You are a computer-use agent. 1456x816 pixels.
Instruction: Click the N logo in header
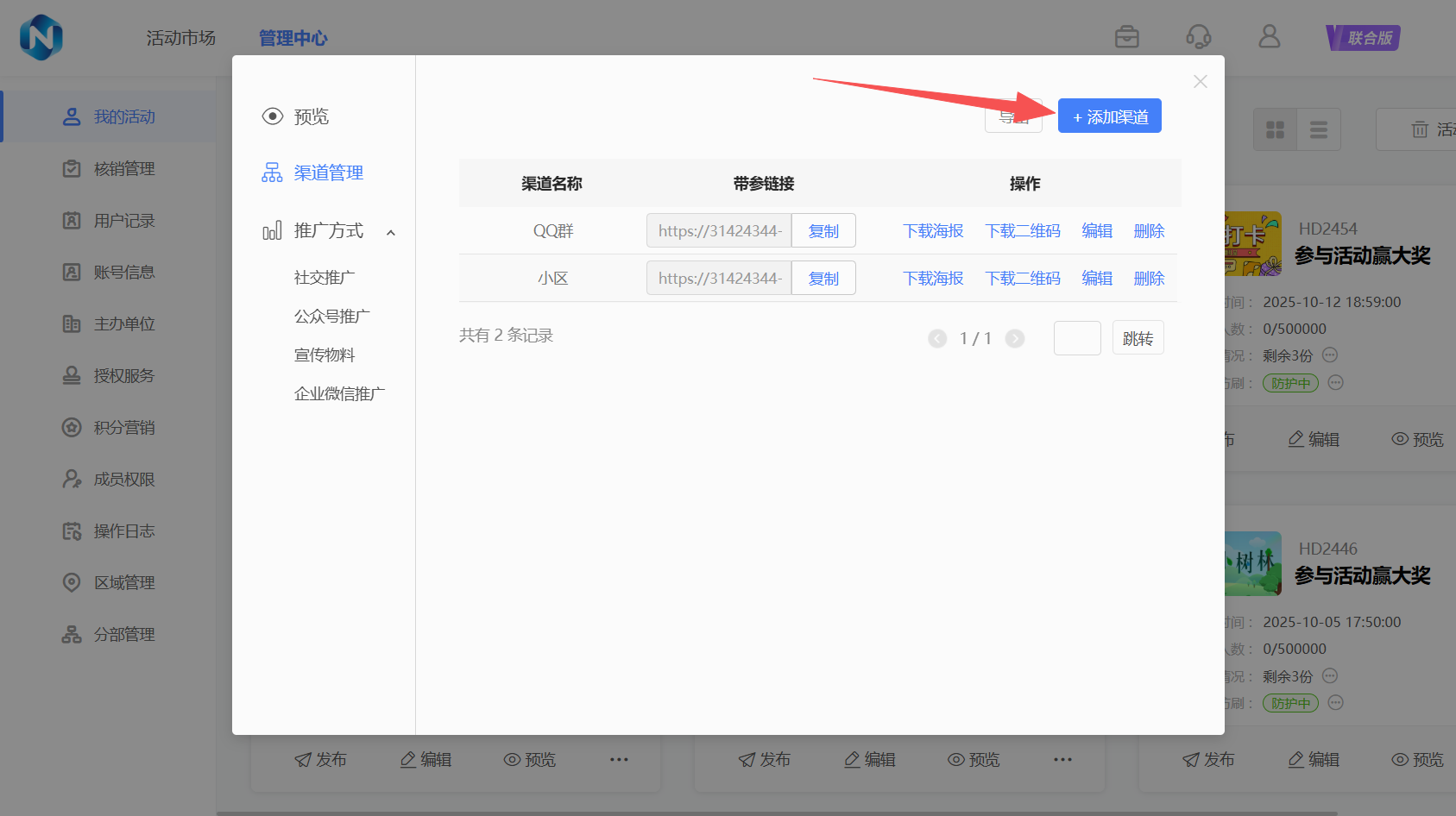[x=41, y=37]
